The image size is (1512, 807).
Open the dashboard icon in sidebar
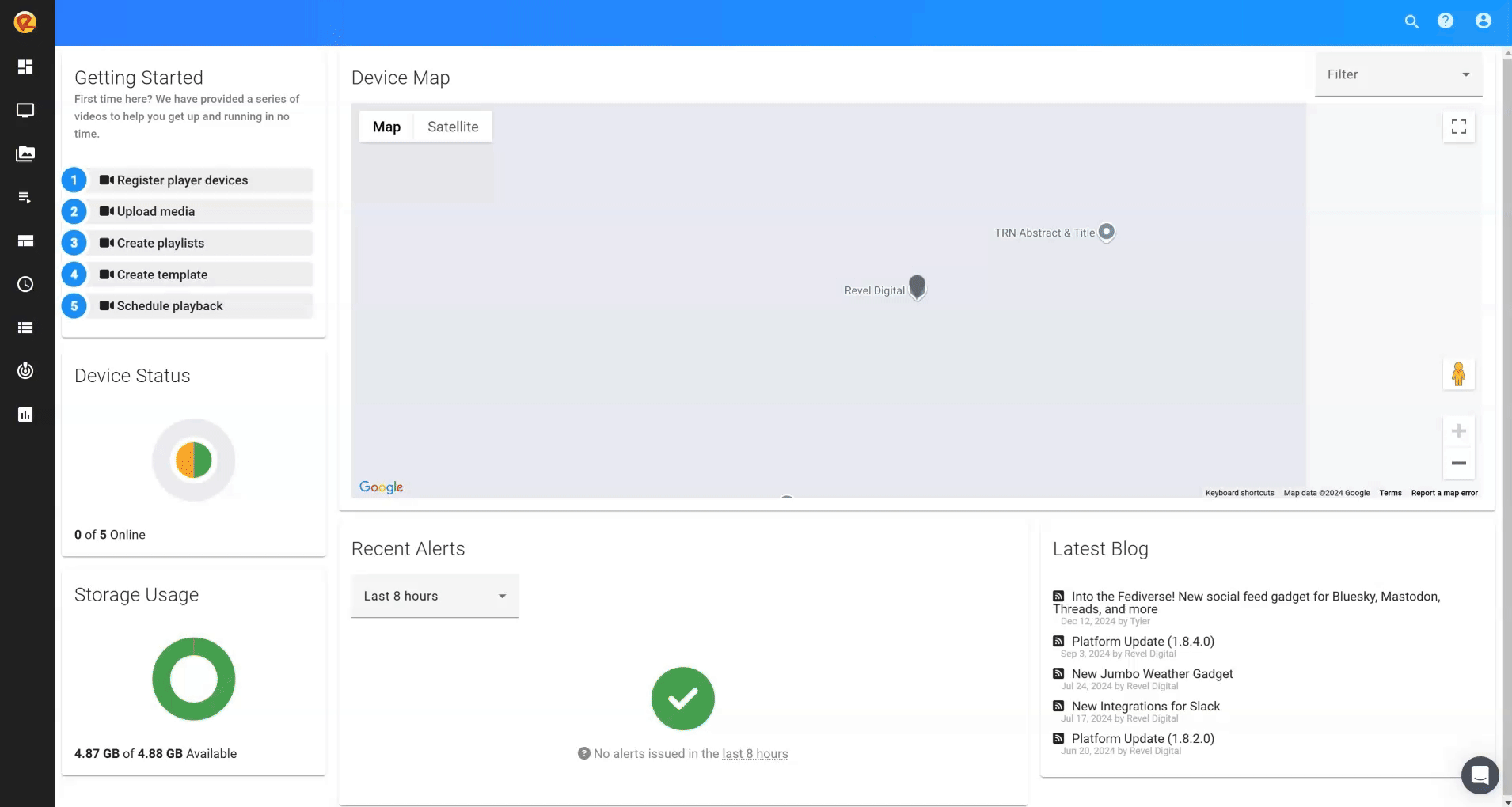click(x=25, y=66)
